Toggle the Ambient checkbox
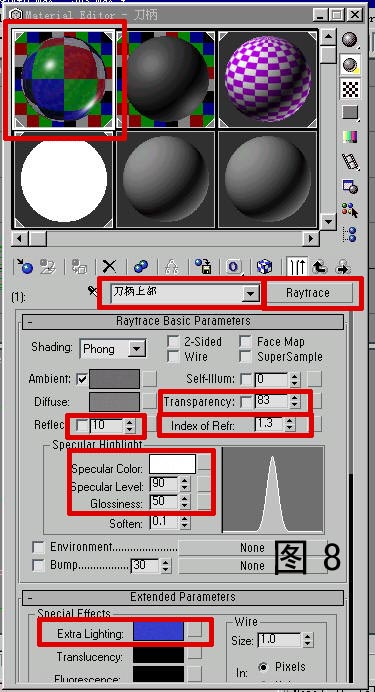 [x=82, y=379]
